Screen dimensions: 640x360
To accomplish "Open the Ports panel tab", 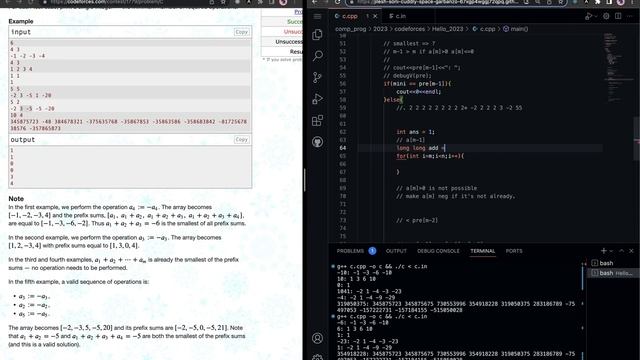I will [x=514, y=251].
